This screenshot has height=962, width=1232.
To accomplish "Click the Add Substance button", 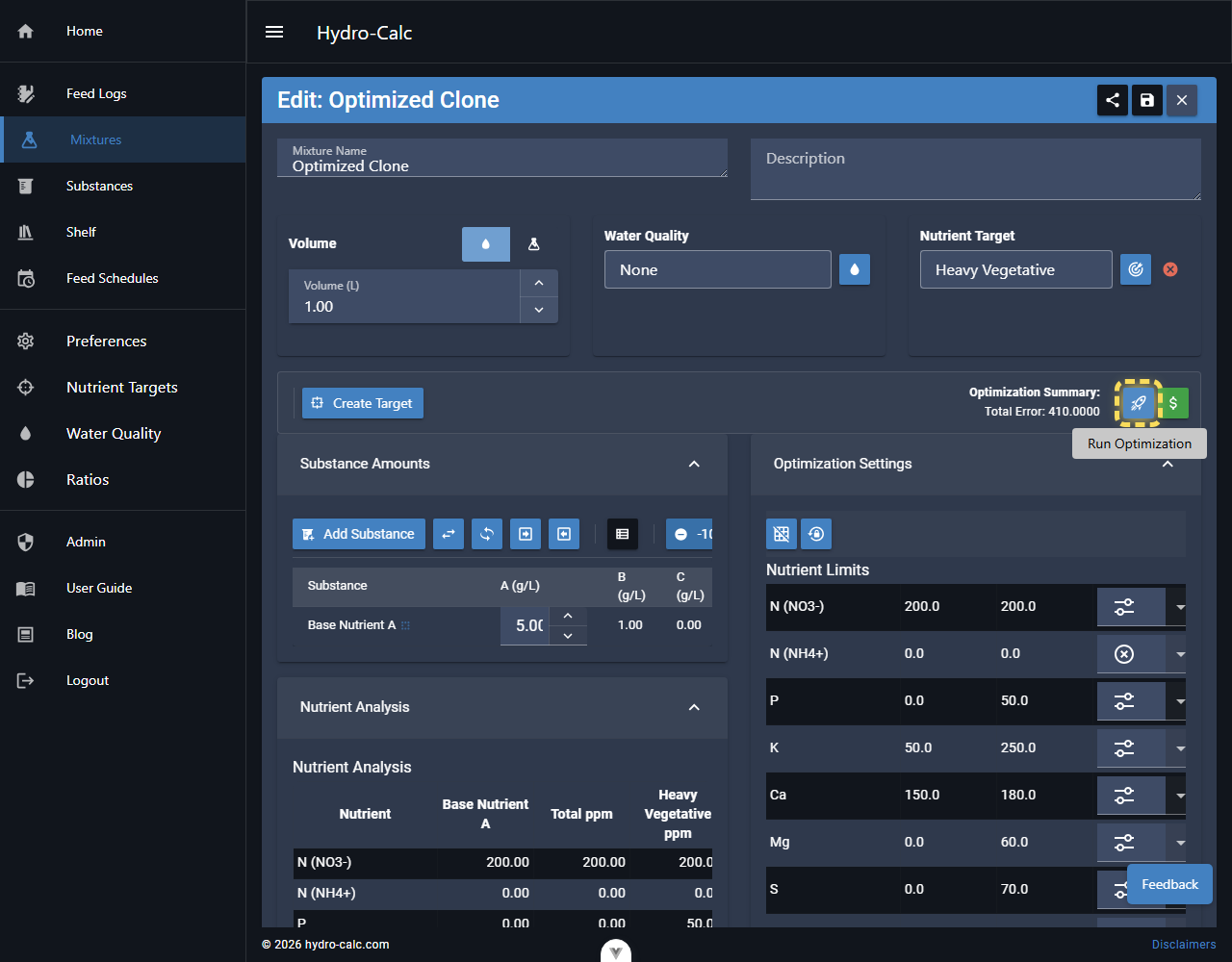I will (359, 534).
